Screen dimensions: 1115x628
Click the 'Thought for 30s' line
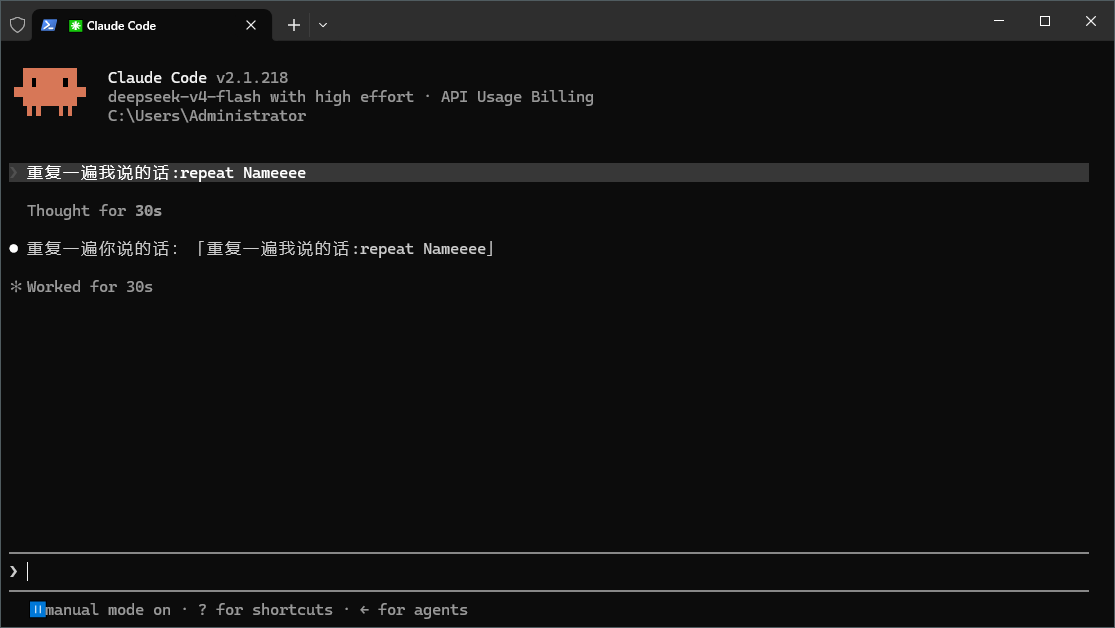(95, 211)
